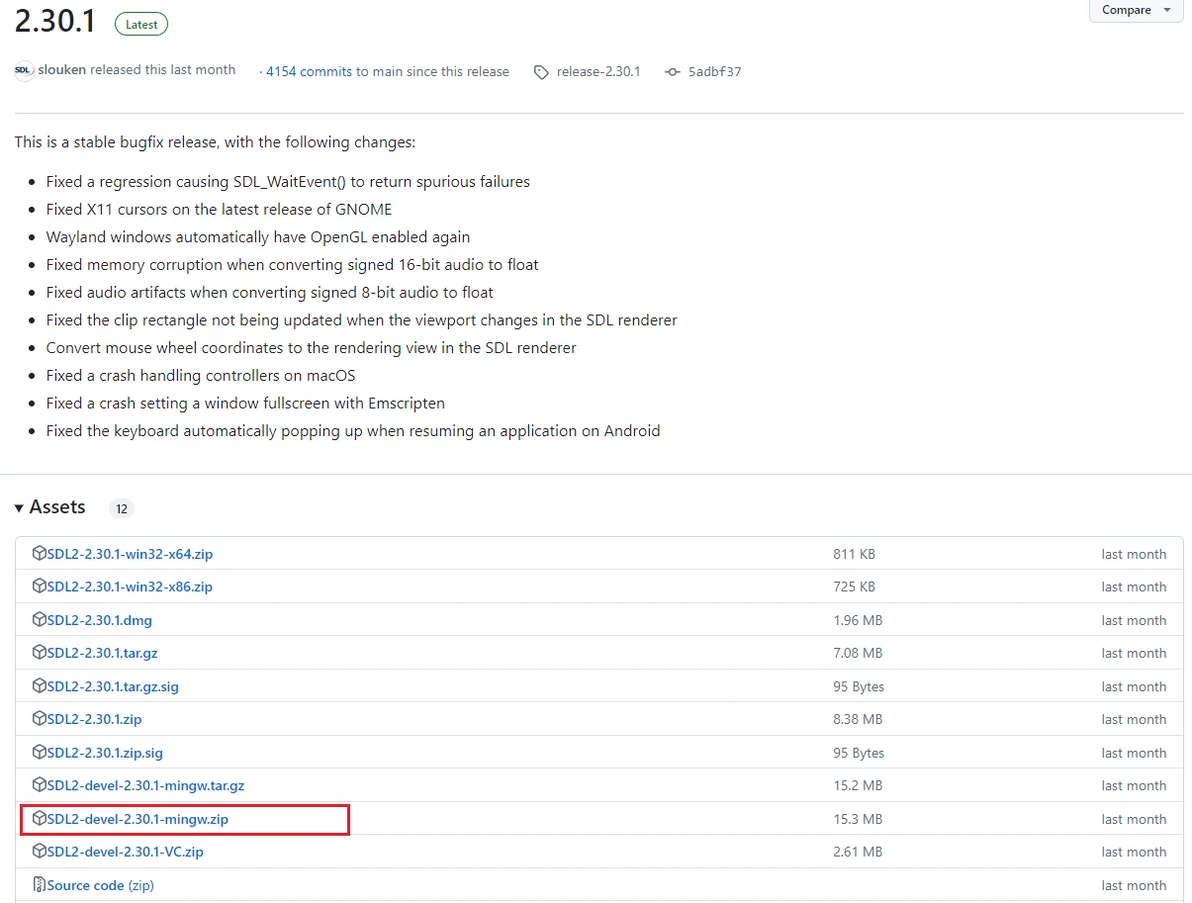Download SDL2-devel-2.30.1-mingw.tar.gz
Image resolution: width=1192 pixels, height=903 pixels.
pyautogui.click(x=146, y=786)
